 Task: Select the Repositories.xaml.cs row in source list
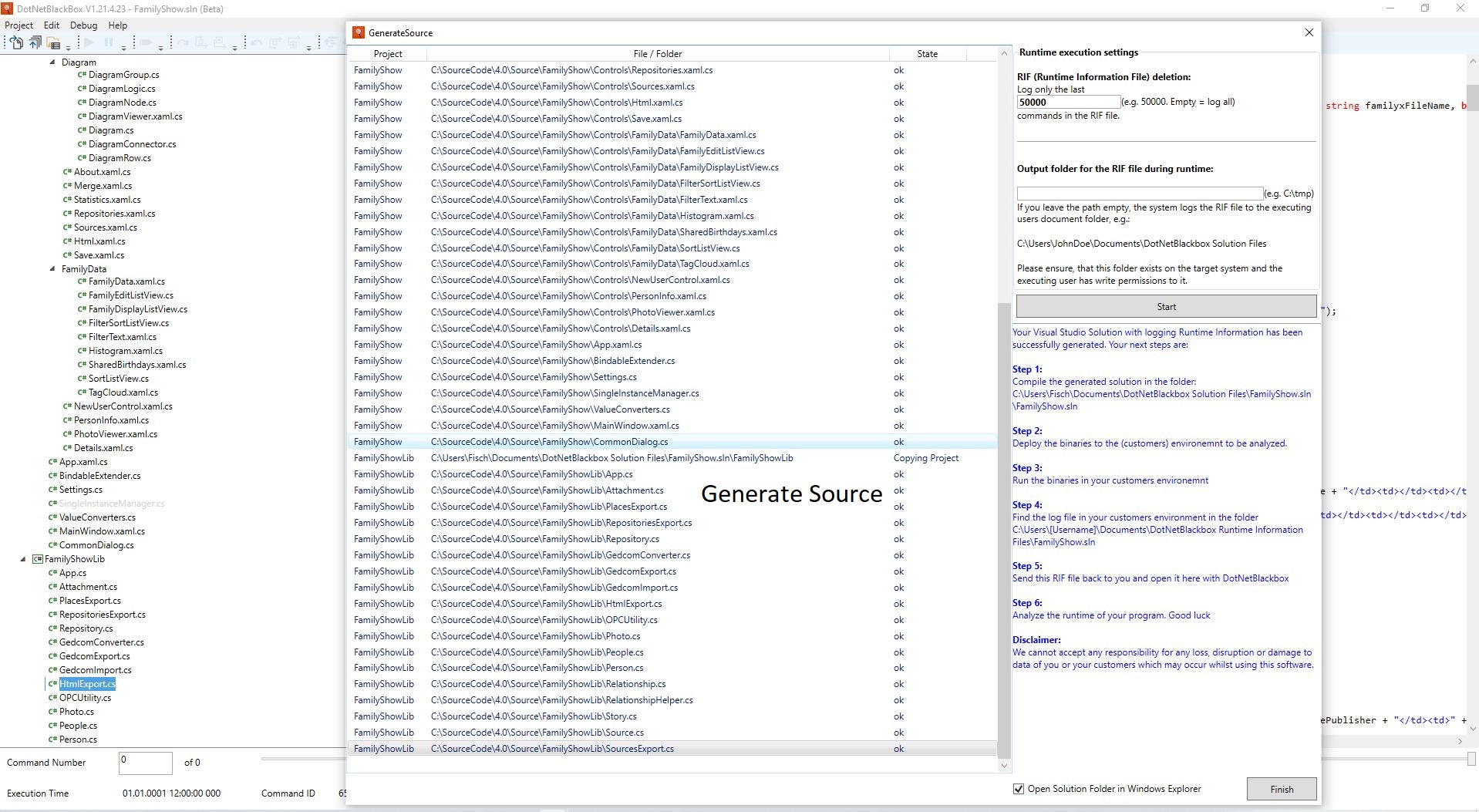pos(672,70)
